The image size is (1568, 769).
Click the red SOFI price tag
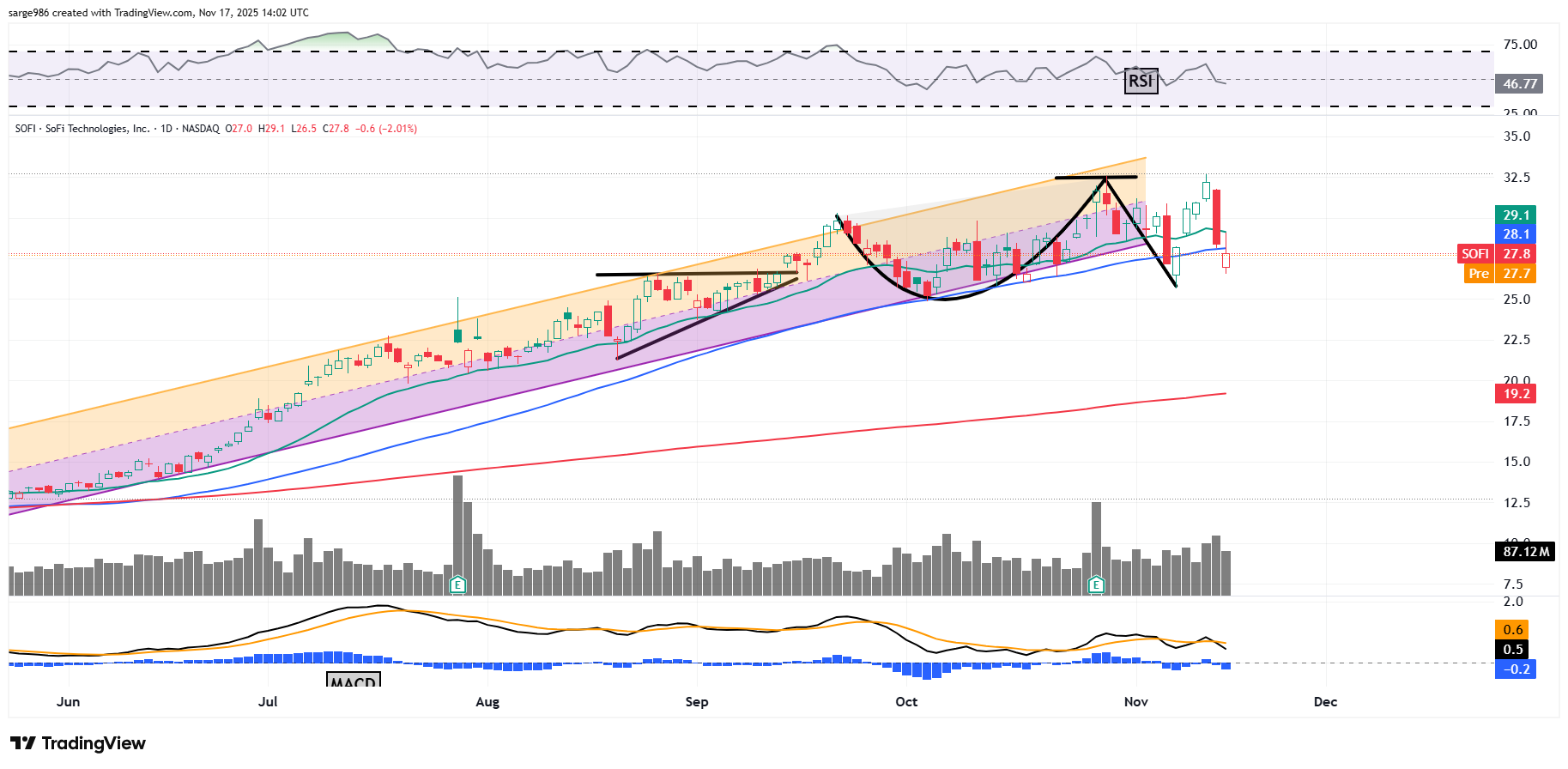coord(1475,254)
